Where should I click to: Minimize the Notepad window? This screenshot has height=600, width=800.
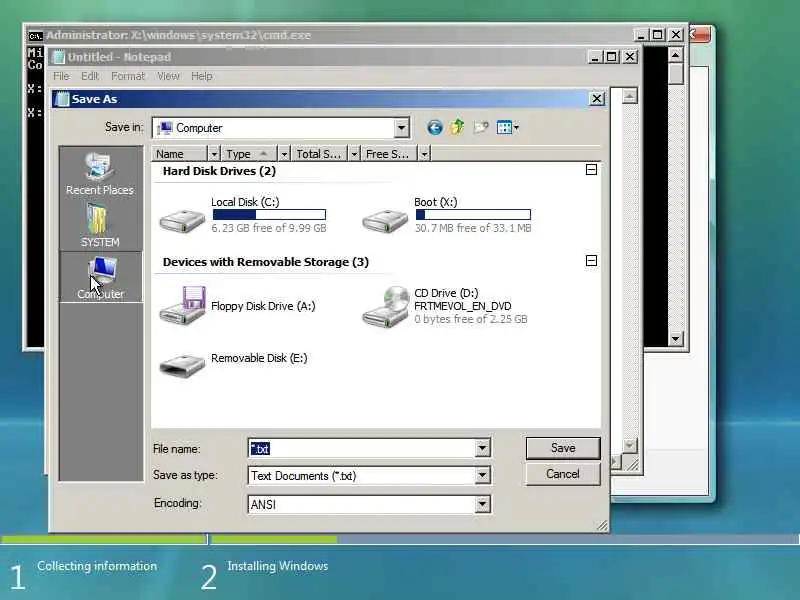[x=595, y=57]
